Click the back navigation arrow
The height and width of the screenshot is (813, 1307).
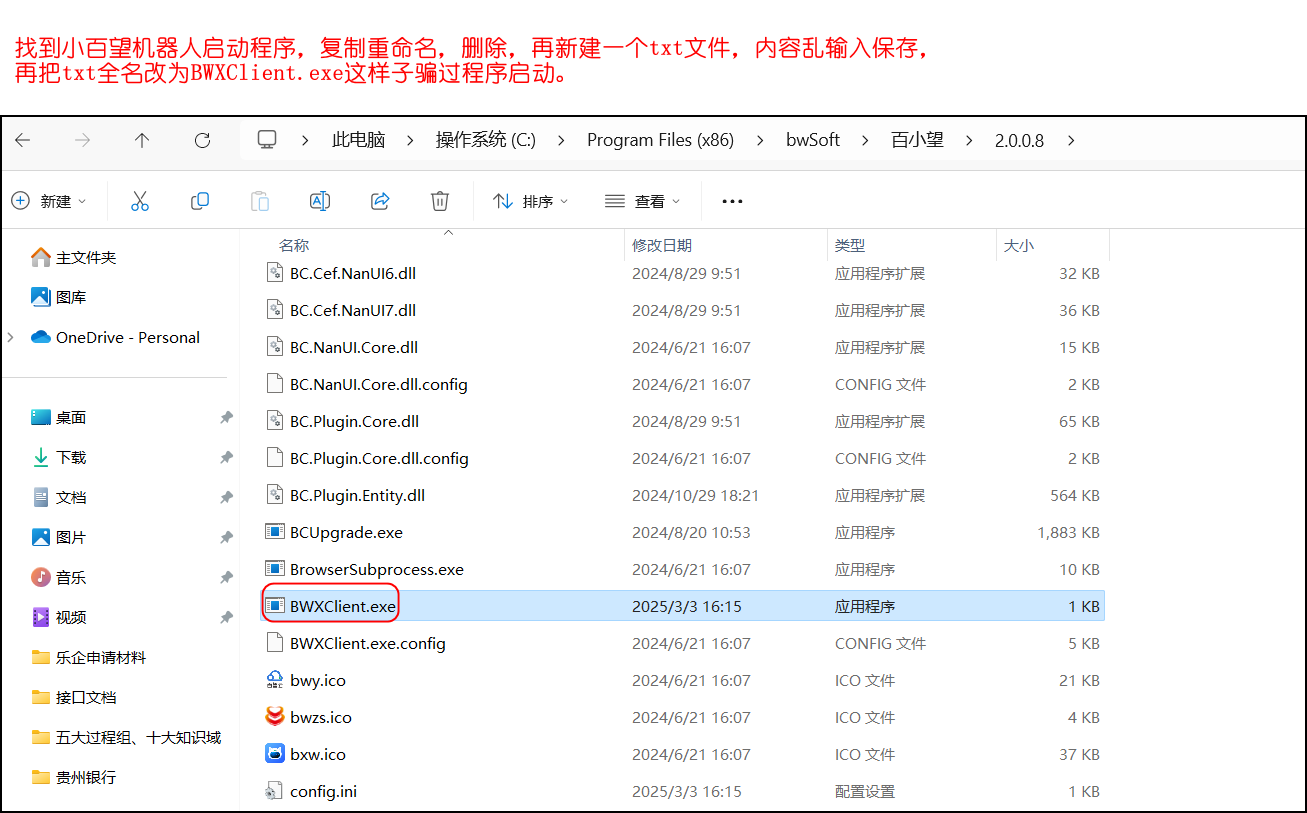23,141
